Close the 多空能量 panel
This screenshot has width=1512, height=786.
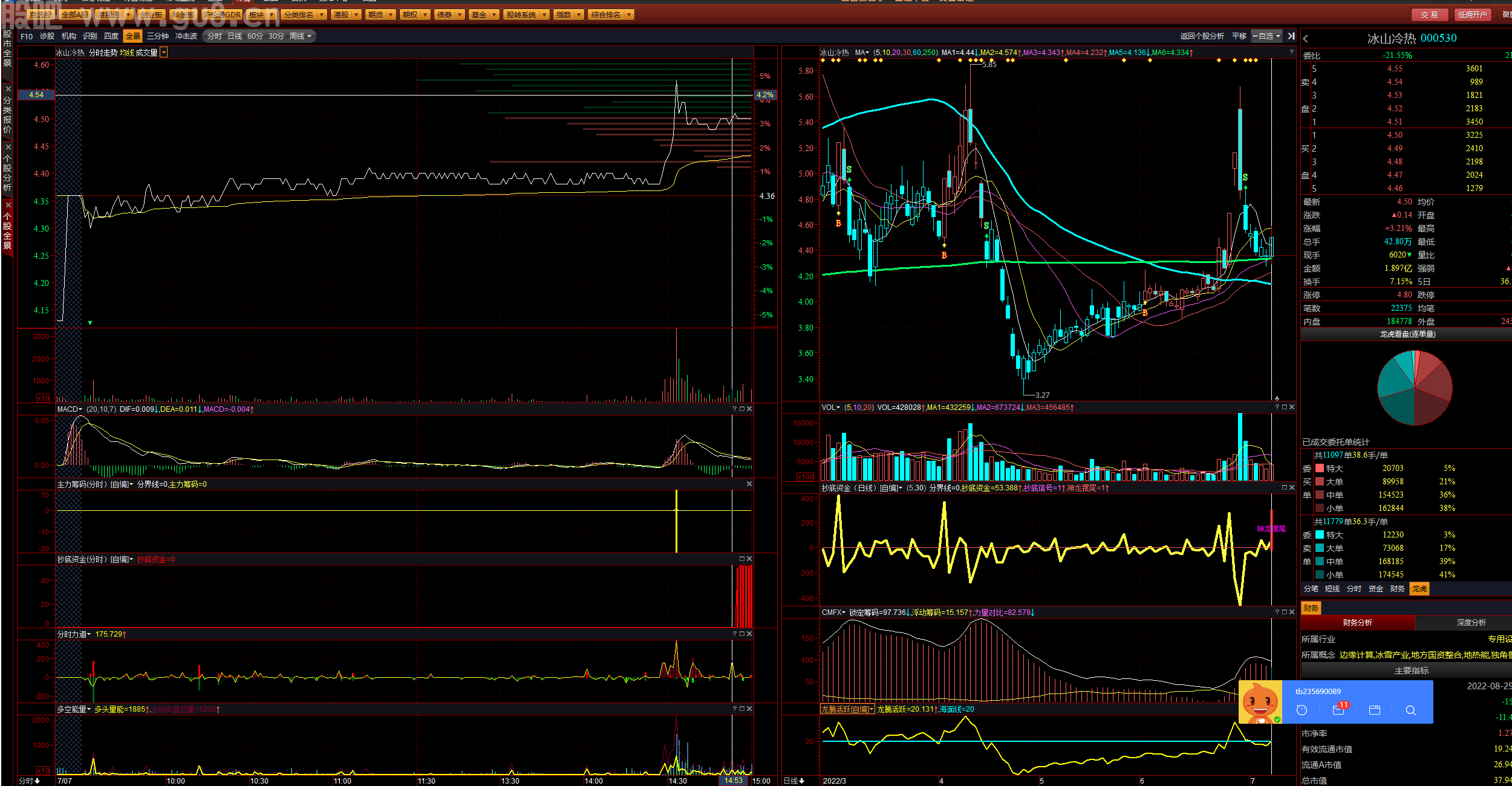coord(749,709)
